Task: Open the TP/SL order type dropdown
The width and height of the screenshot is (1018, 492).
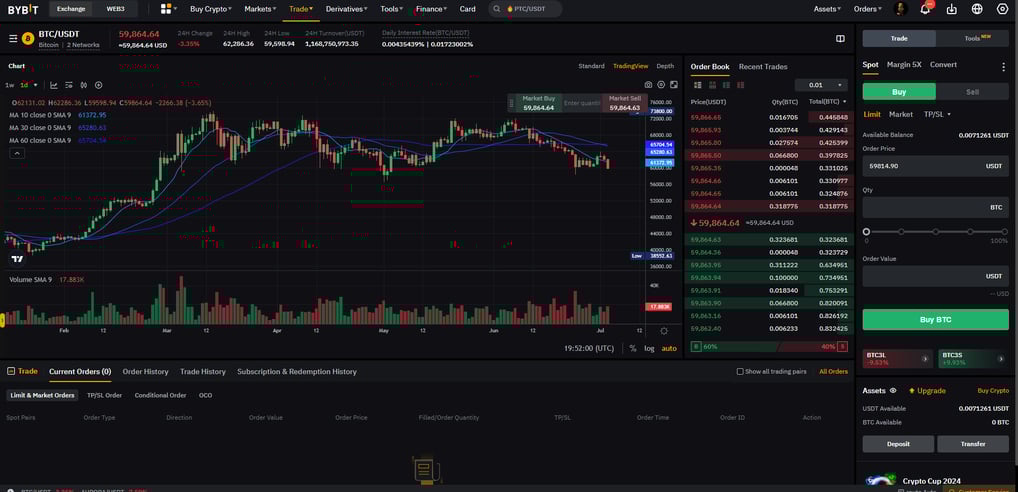Action: click(x=937, y=114)
